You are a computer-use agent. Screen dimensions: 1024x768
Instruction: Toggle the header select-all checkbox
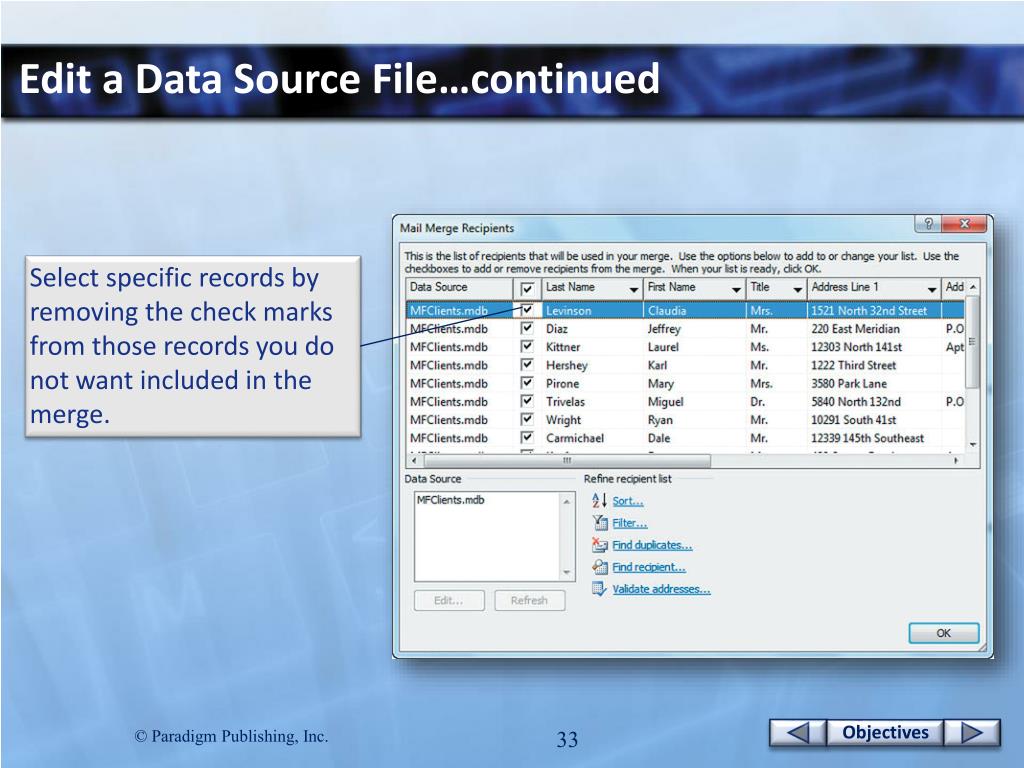point(527,288)
